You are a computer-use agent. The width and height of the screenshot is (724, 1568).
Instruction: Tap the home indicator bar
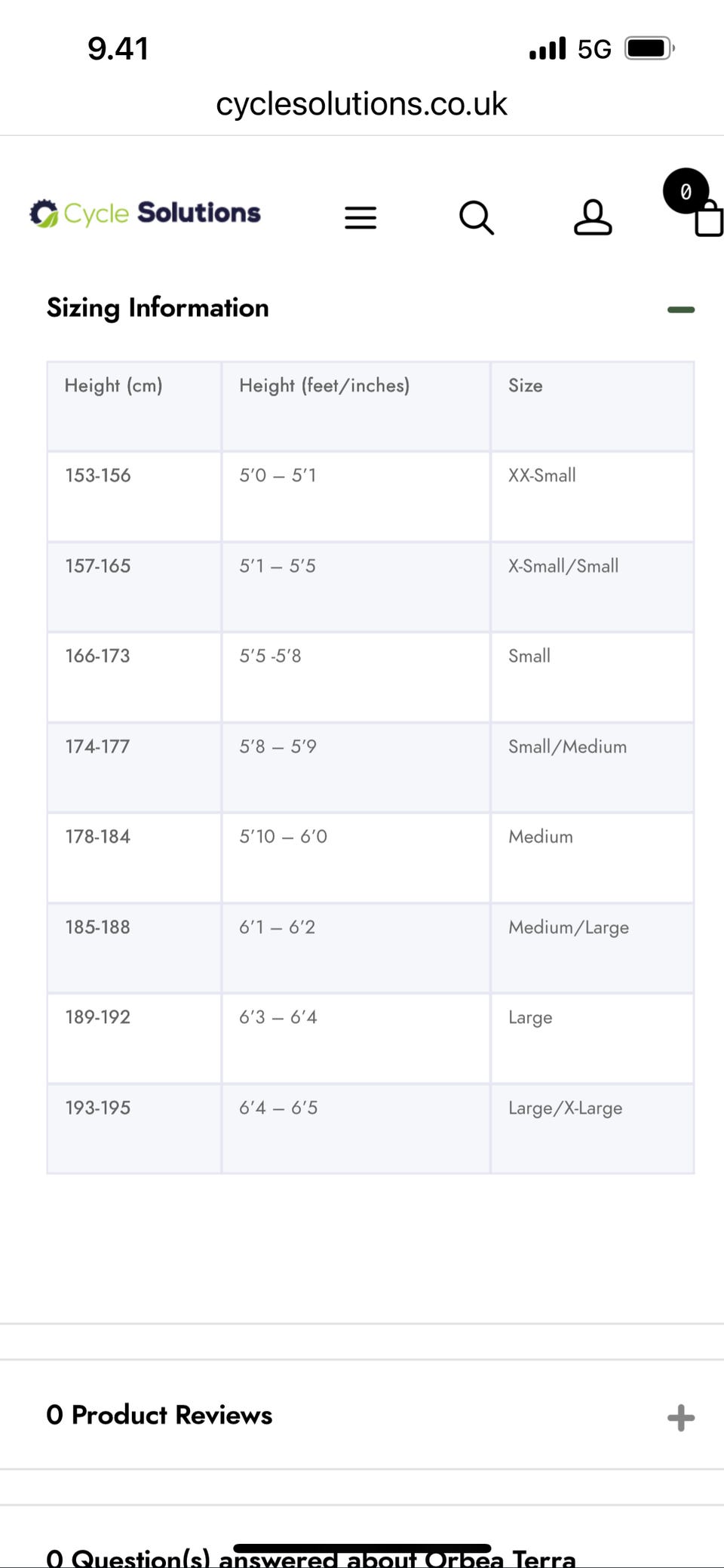[x=362, y=1548]
